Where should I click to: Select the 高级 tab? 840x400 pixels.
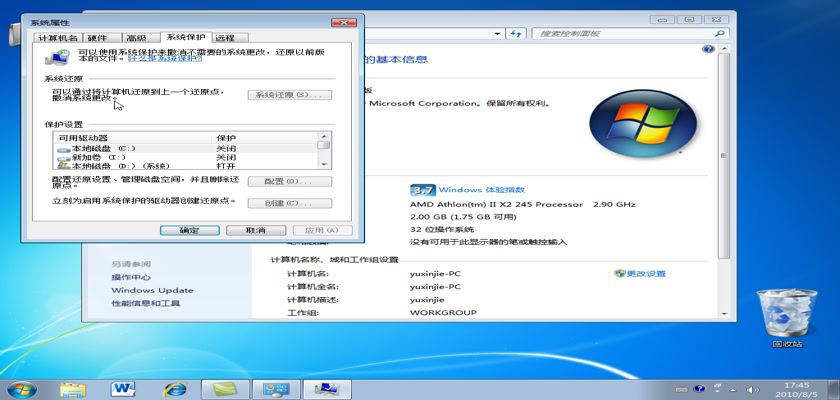point(135,38)
